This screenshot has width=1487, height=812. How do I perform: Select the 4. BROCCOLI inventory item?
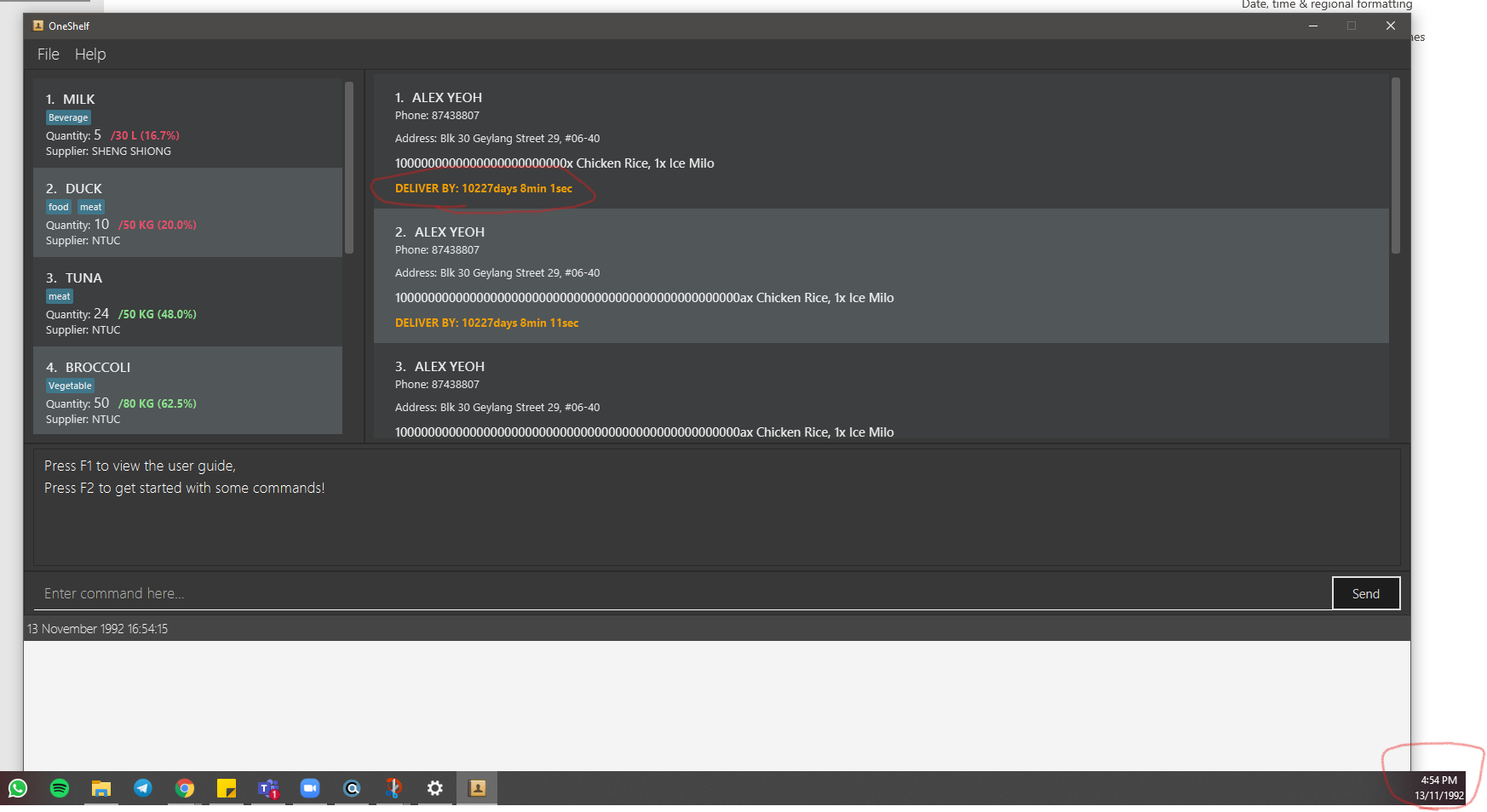(x=187, y=391)
